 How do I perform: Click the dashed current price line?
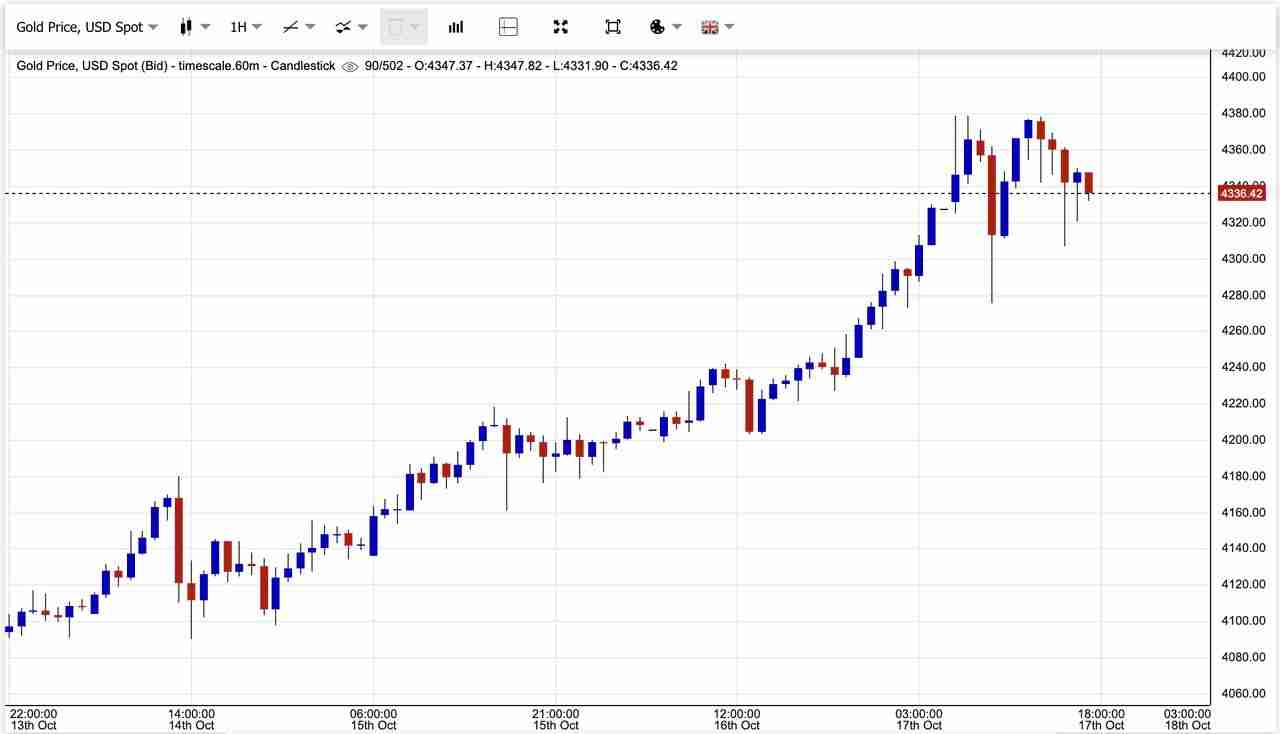click(600, 192)
